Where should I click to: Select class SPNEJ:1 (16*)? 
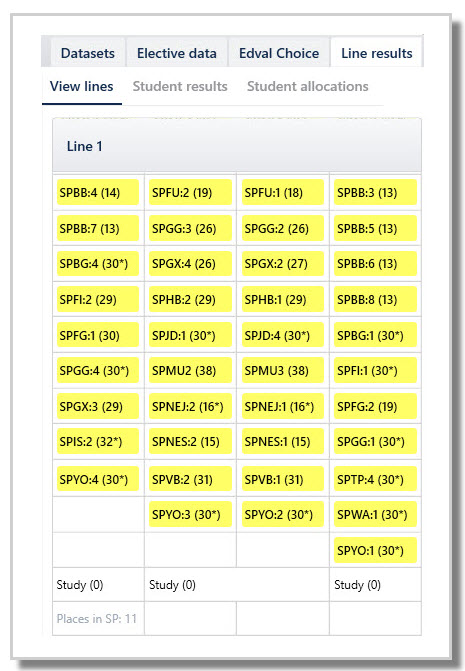[283, 407]
